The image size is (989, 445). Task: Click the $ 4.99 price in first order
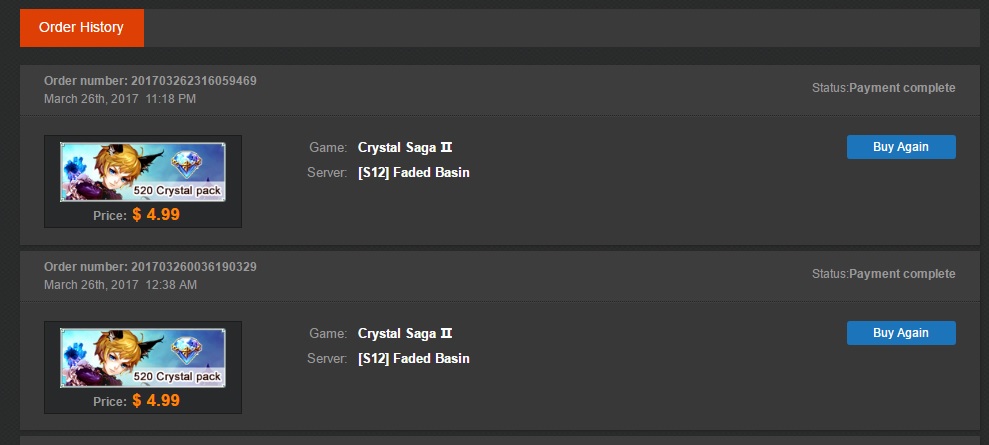pyautogui.click(x=156, y=214)
